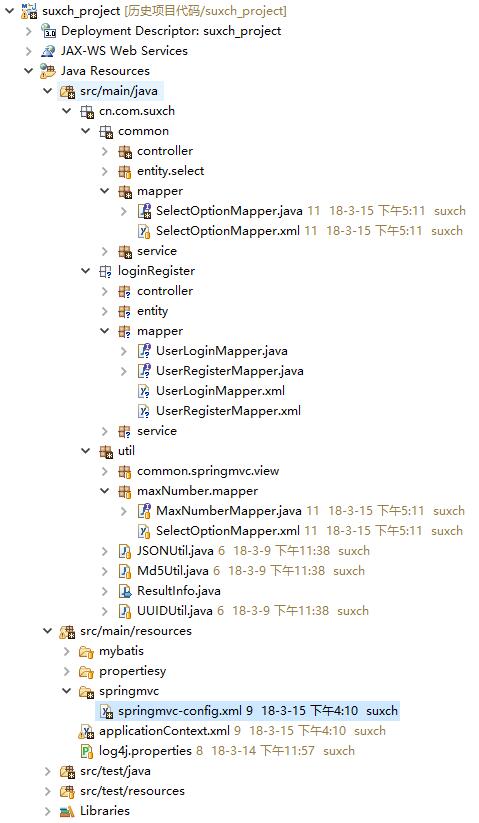Click the log4j.properties file icon
The width and height of the screenshot is (479, 823).
[87, 751]
